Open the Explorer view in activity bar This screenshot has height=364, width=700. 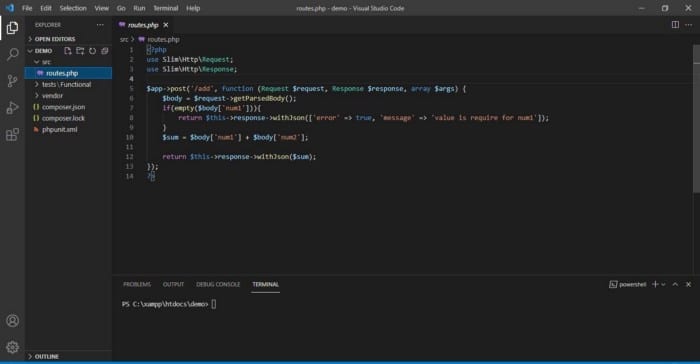coord(12,28)
